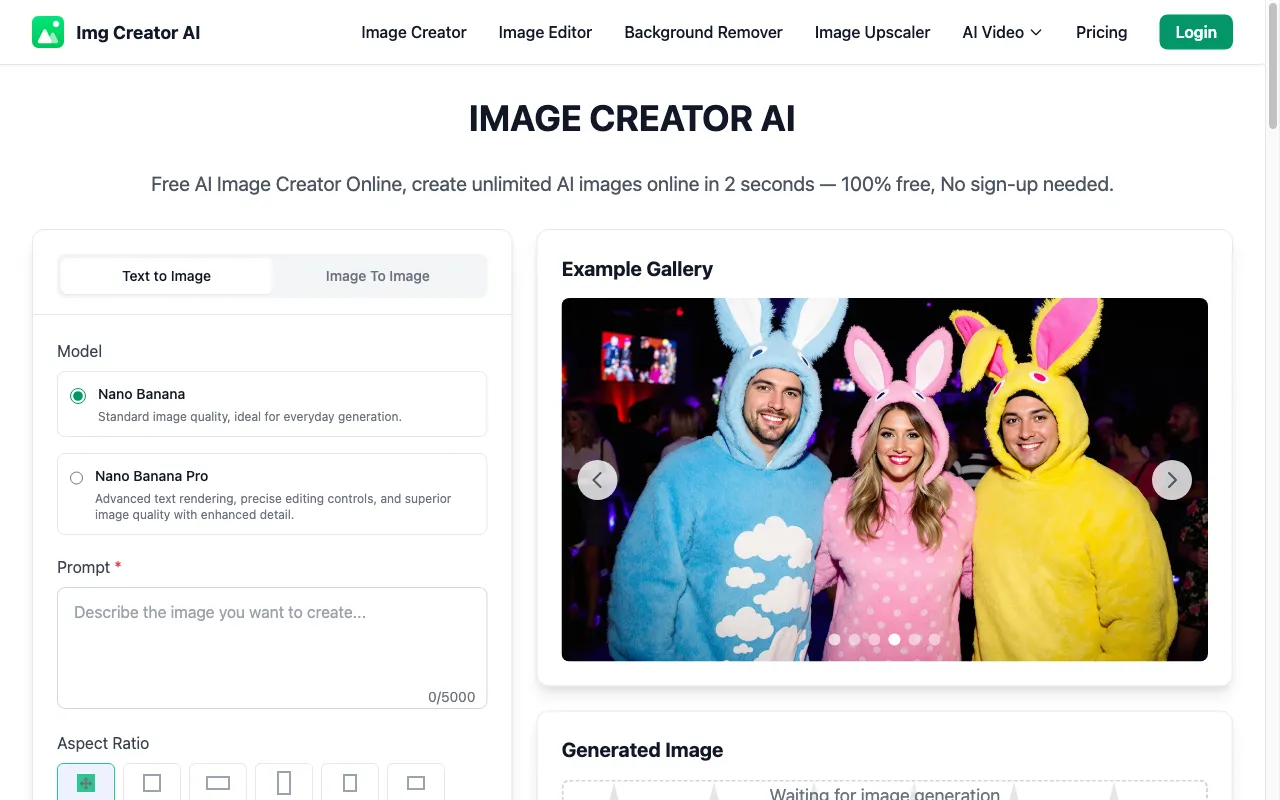Show the previous gallery image arrow

[597, 480]
